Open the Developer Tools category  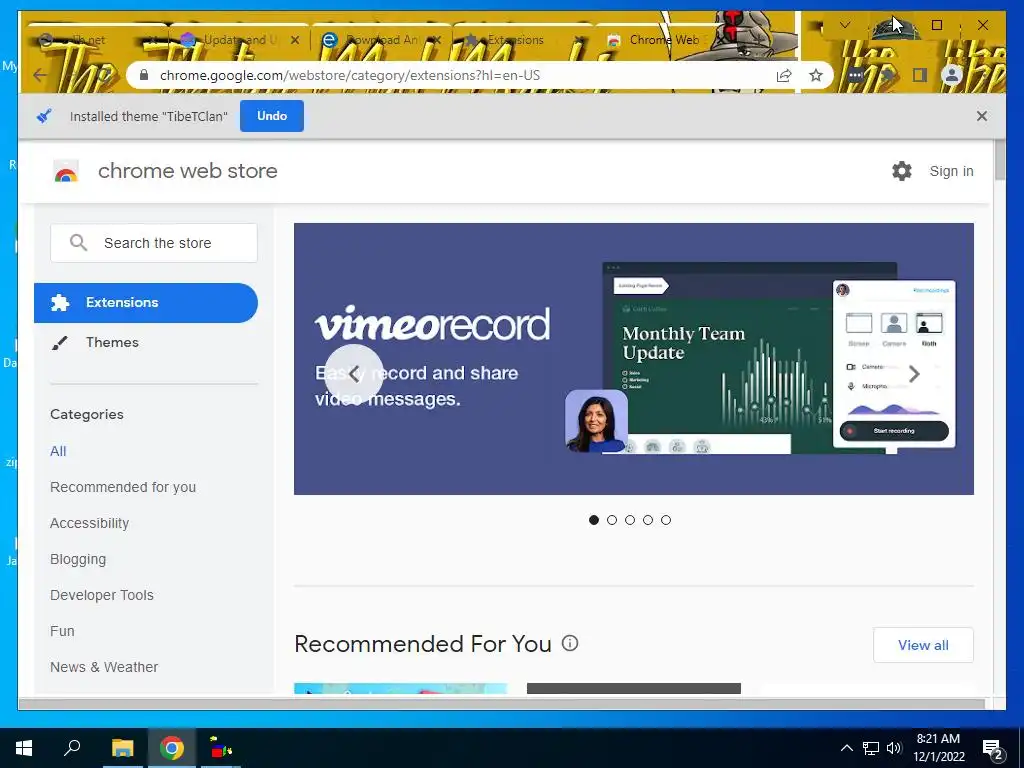(x=102, y=595)
